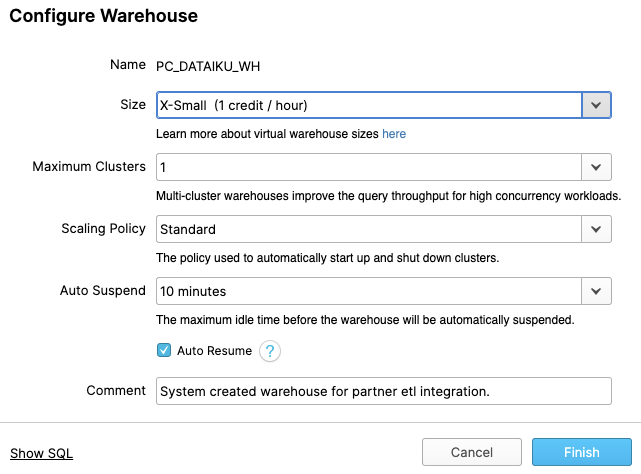Click the PC_DATAIKU_WH warehouse name text
This screenshot has height=474, width=641.
click(208, 67)
